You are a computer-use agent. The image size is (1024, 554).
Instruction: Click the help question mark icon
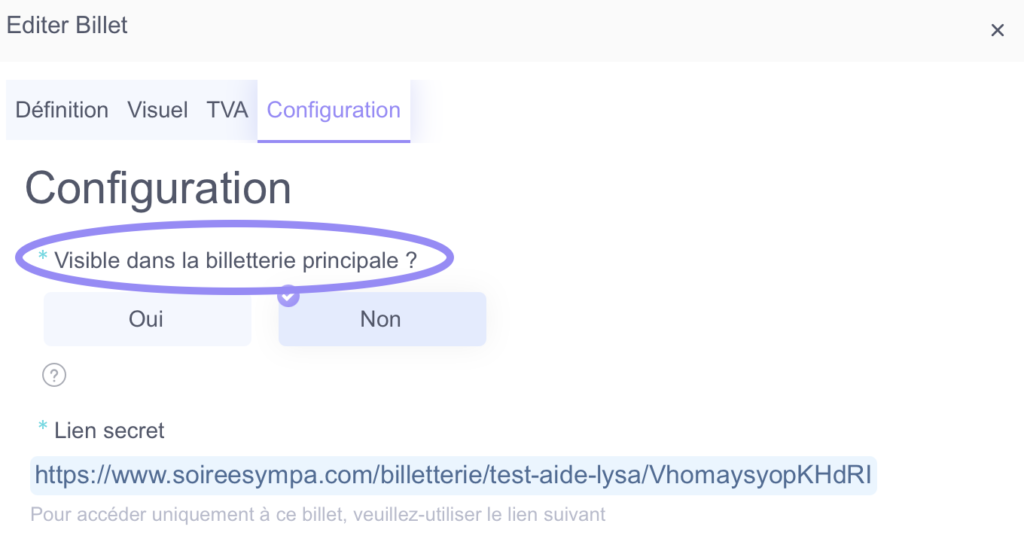54,375
